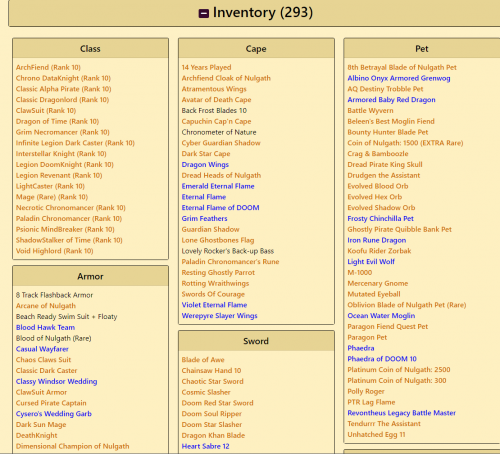Click Psionic MindBreaker (Rank 10)
The image size is (500, 454).
(65, 229)
